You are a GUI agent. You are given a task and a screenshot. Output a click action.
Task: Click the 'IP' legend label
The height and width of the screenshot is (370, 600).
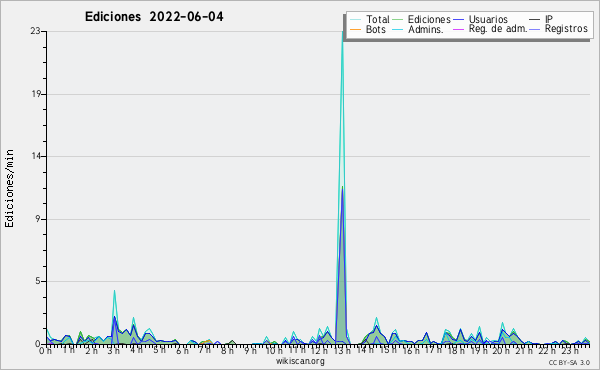549,19
